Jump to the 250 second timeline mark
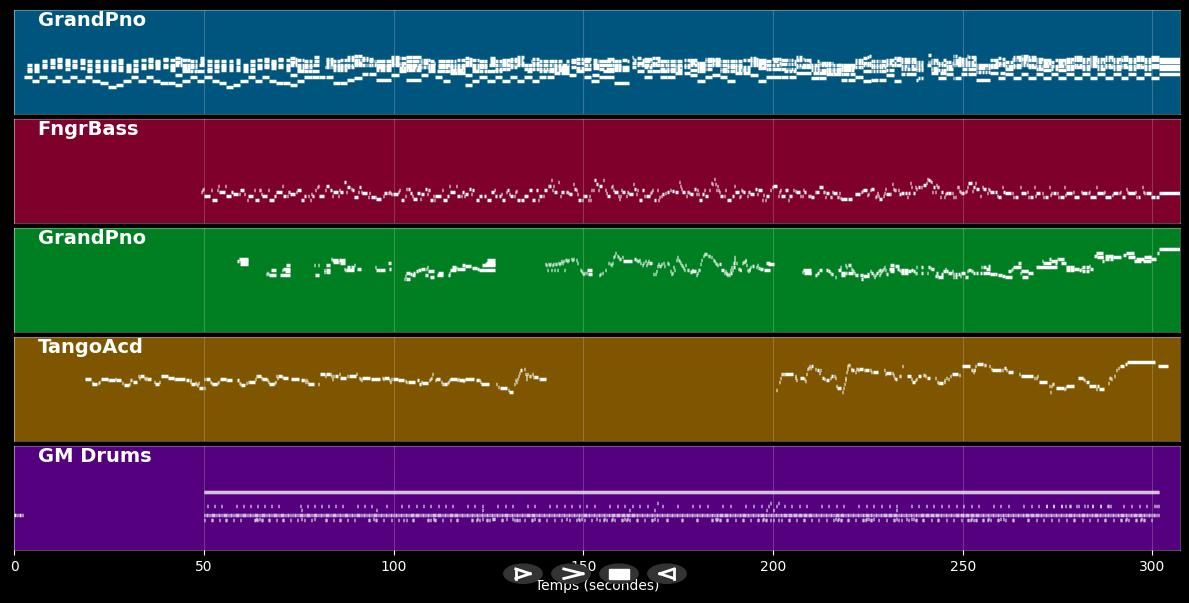Screen dimensions: 1189x603 click(963, 566)
